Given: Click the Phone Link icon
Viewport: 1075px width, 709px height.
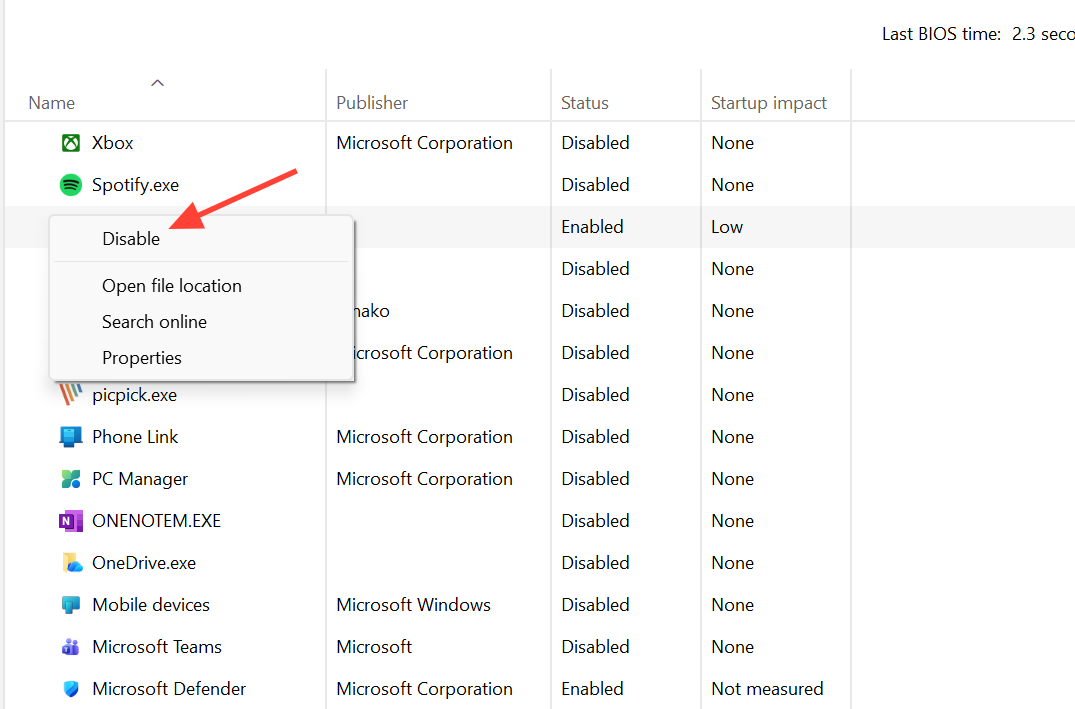Looking at the screenshot, I should [x=71, y=437].
